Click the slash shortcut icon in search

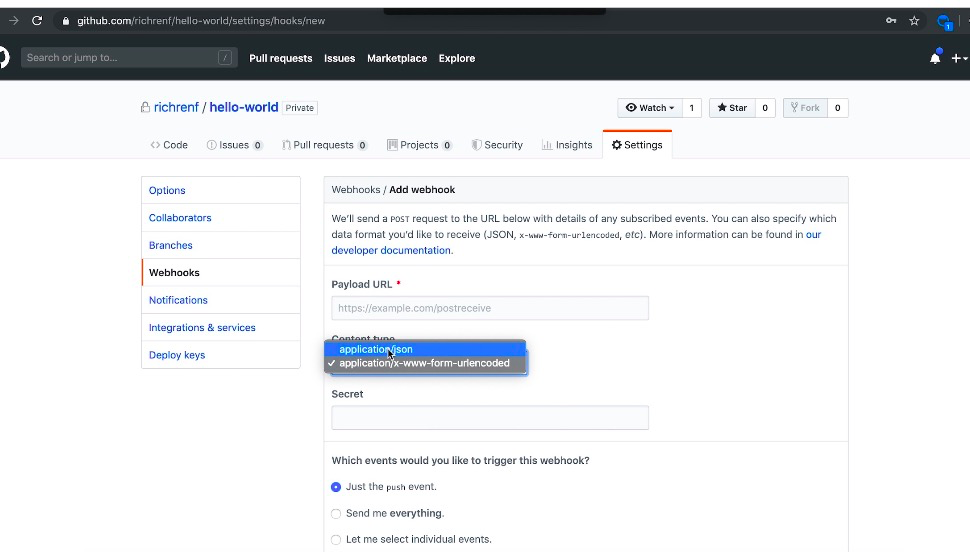click(225, 58)
